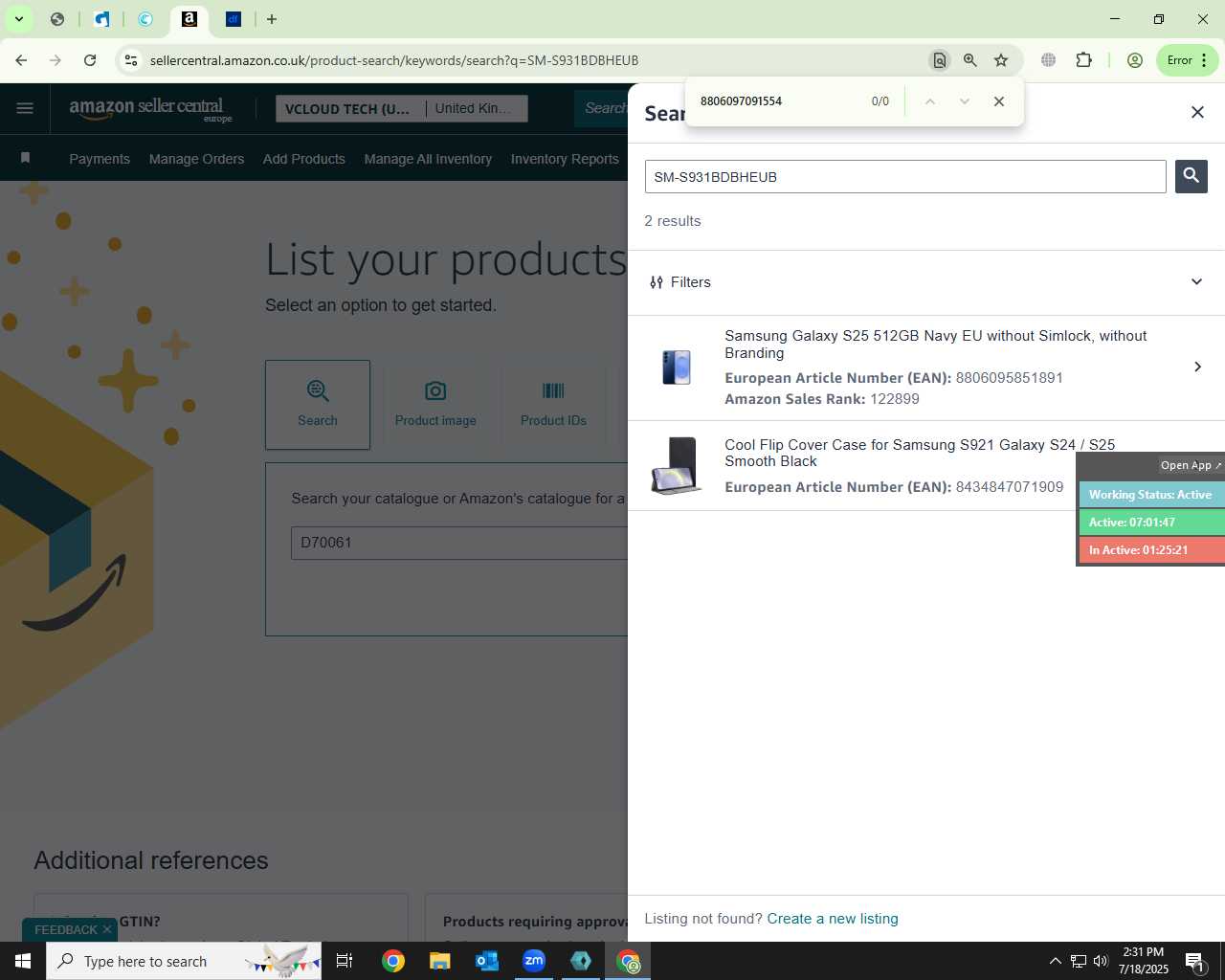Viewport: 1225px width, 980px height.
Task: Open Manage Orders menu
Action: point(196,159)
